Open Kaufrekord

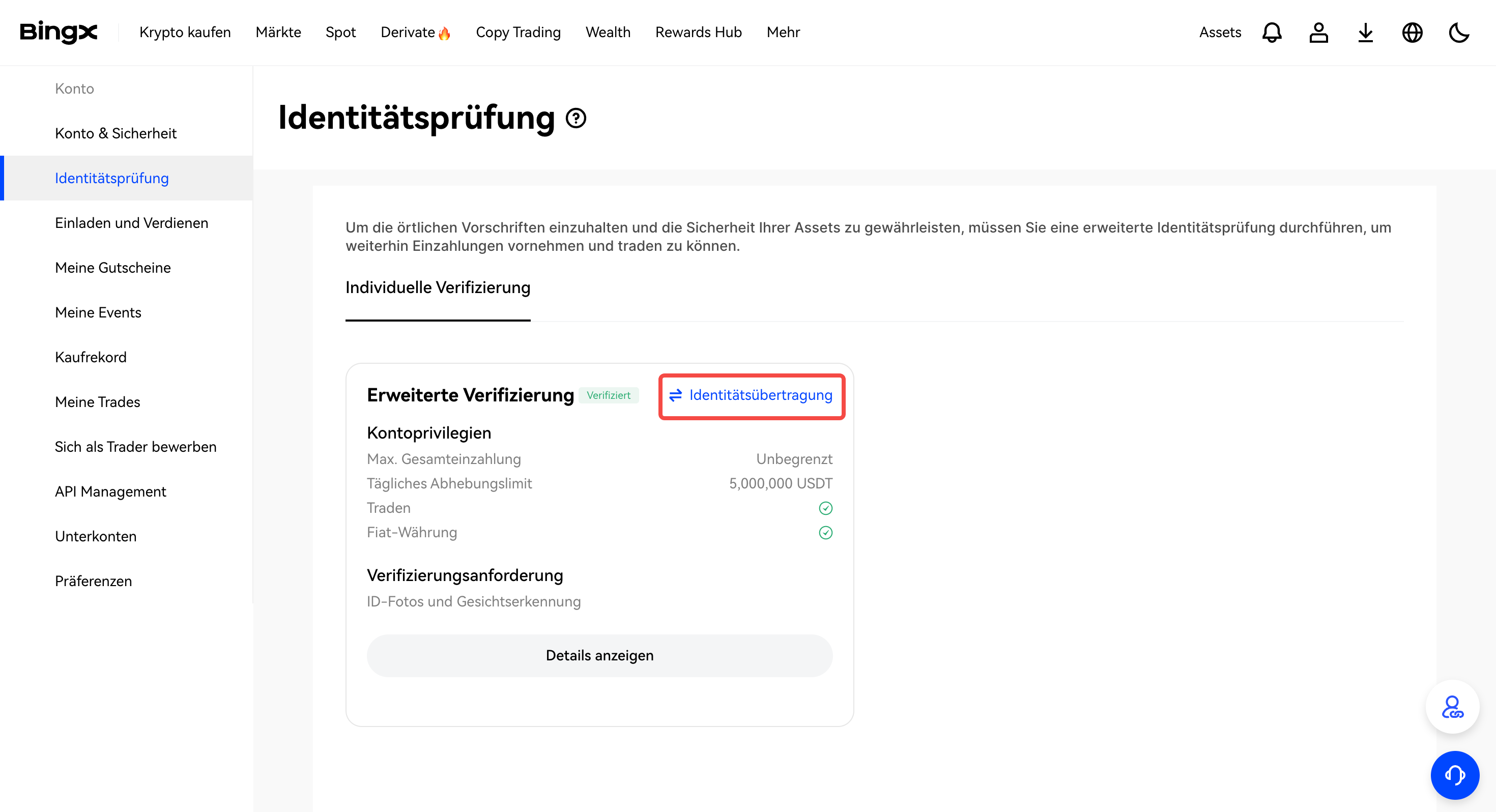91,357
